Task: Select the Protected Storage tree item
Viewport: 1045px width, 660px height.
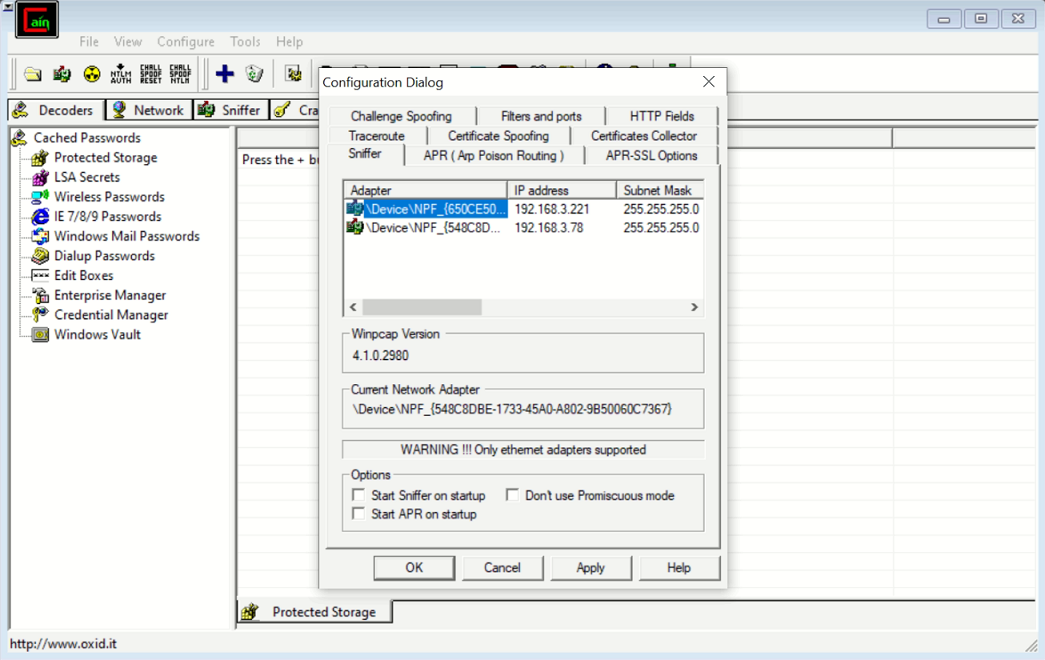Action: coord(105,157)
